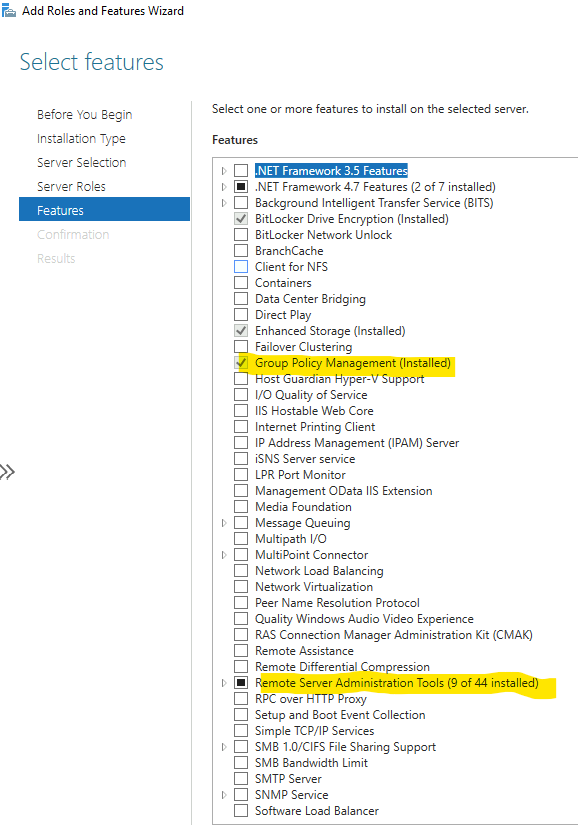Enable the Direct Play checkbox
Screen dimensions: 578x834
pyautogui.click(x=241, y=314)
